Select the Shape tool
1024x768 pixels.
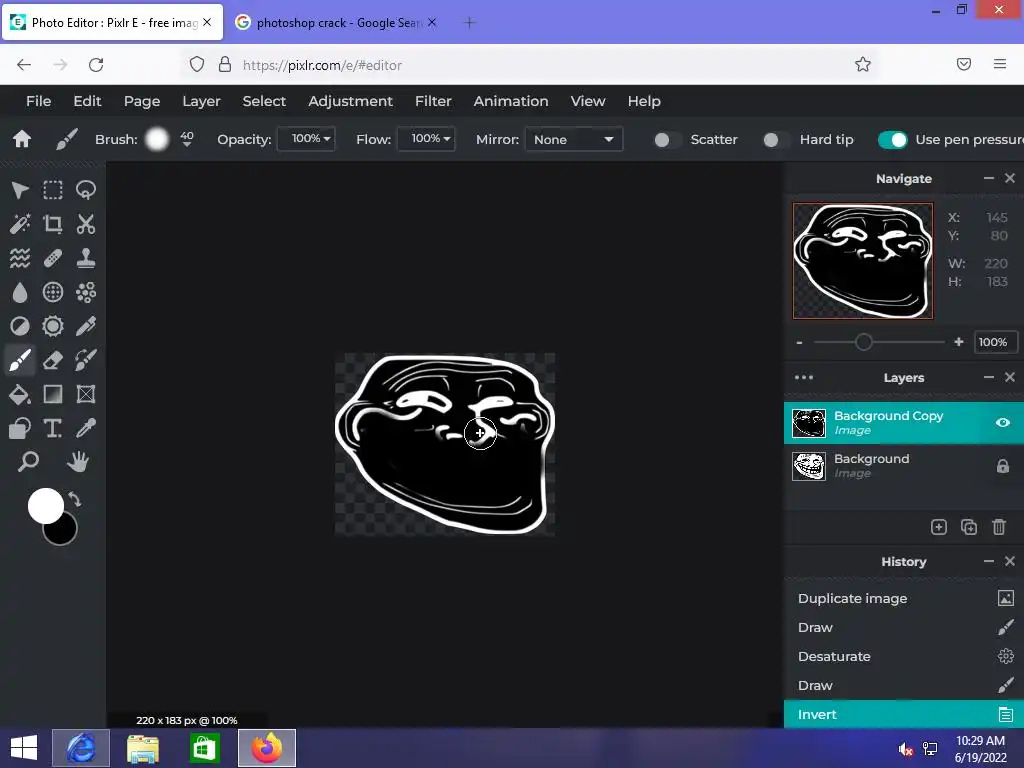point(20,428)
